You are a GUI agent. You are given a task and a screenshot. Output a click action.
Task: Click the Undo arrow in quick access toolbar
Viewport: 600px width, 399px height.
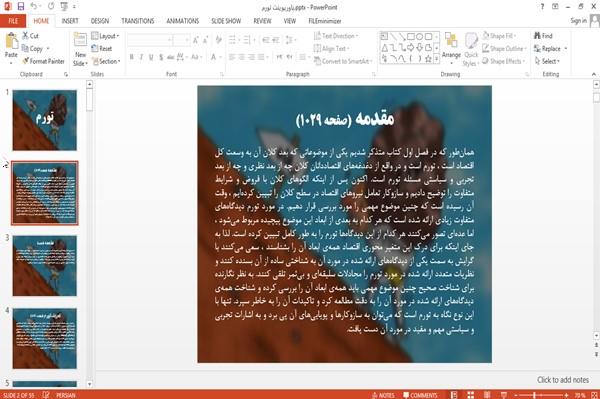tap(34, 7)
